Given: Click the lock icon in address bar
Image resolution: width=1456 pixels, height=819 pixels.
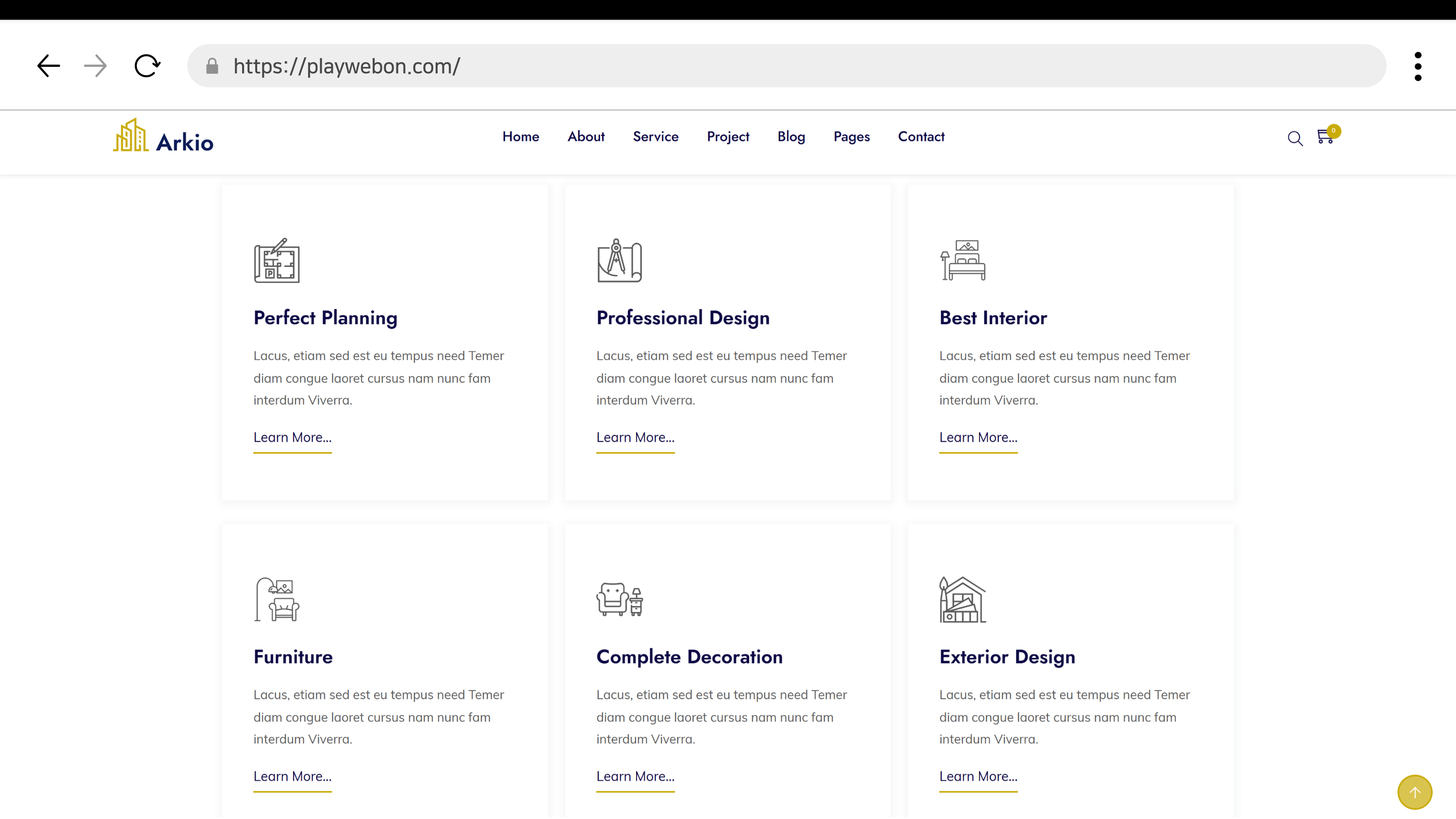Looking at the screenshot, I should [213, 66].
